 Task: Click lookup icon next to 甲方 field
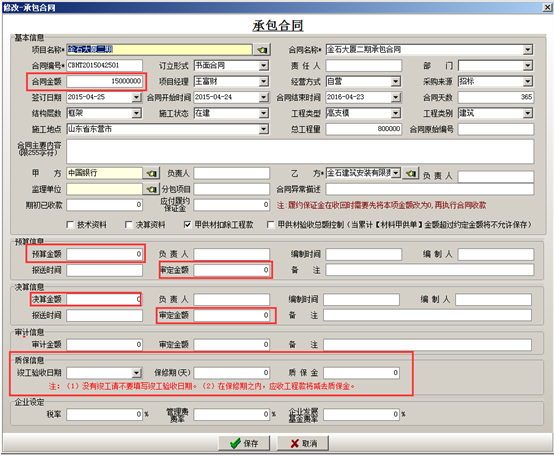click(152, 173)
